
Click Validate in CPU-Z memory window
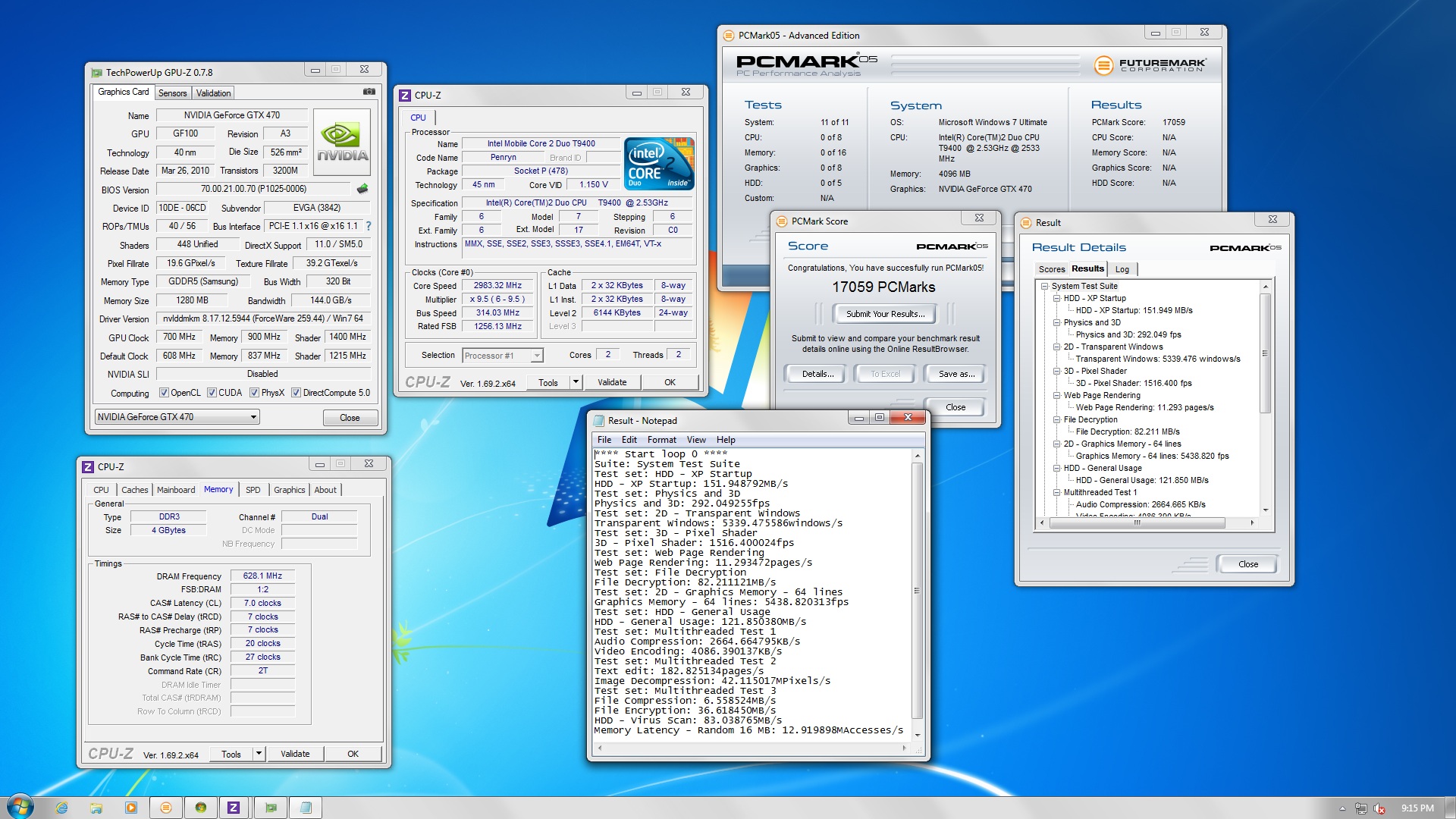pyautogui.click(x=295, y=754)
